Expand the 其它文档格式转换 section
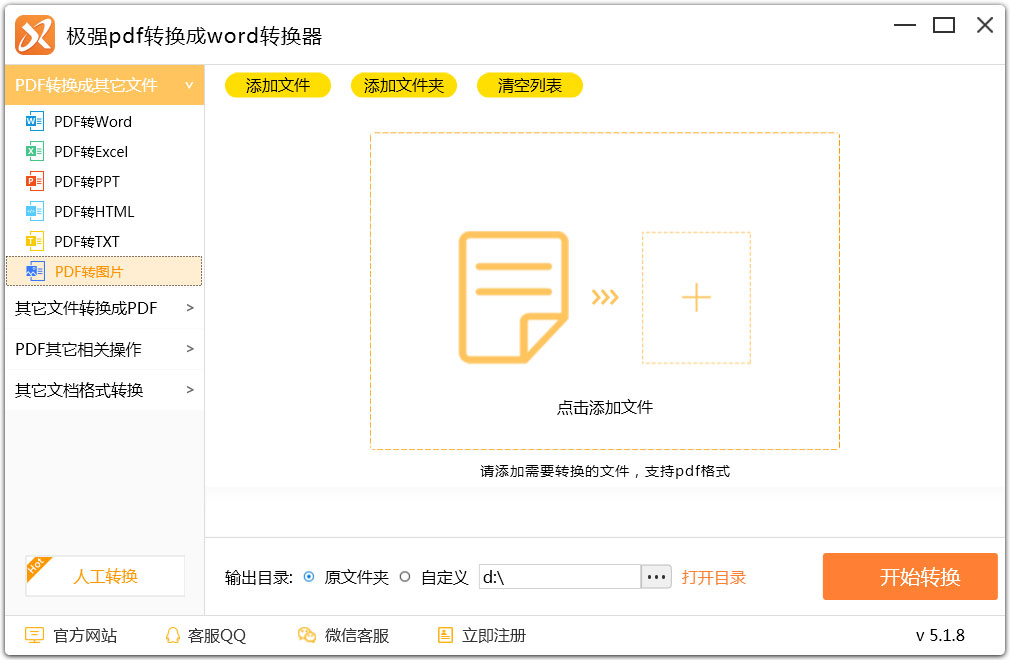 pyautogui.click(x=189, y=390)
